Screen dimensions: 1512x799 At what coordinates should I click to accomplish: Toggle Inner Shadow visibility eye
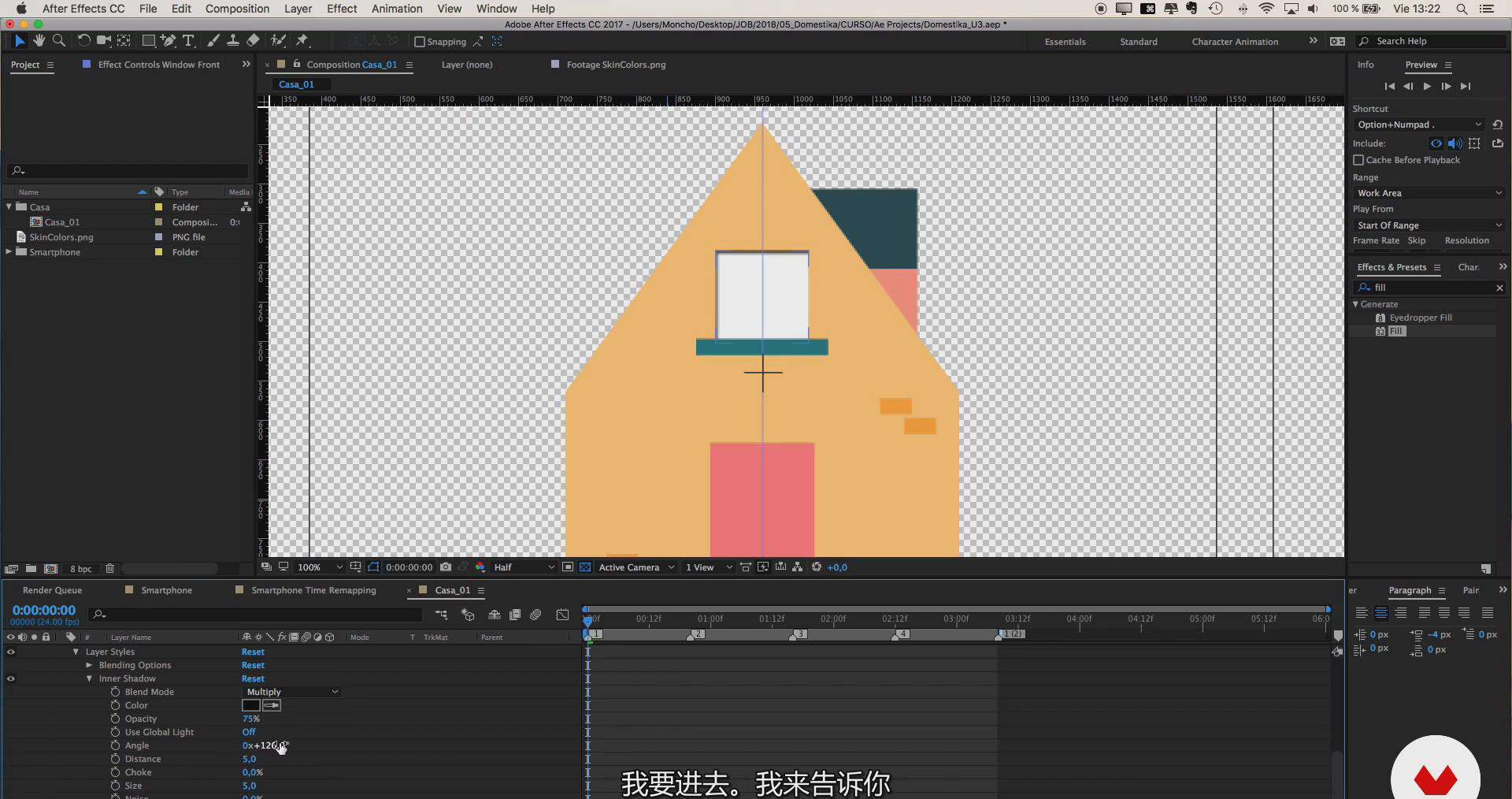(x=11, y=678)
